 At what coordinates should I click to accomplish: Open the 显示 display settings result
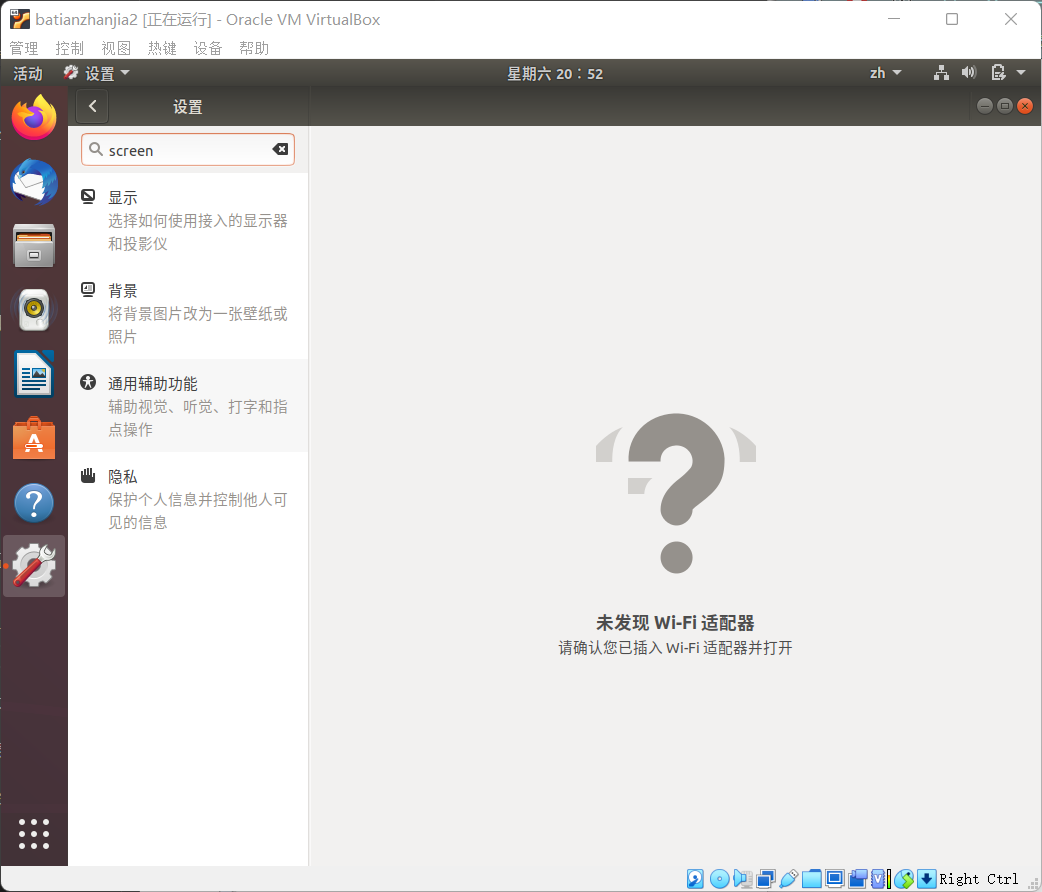point(188,220)
